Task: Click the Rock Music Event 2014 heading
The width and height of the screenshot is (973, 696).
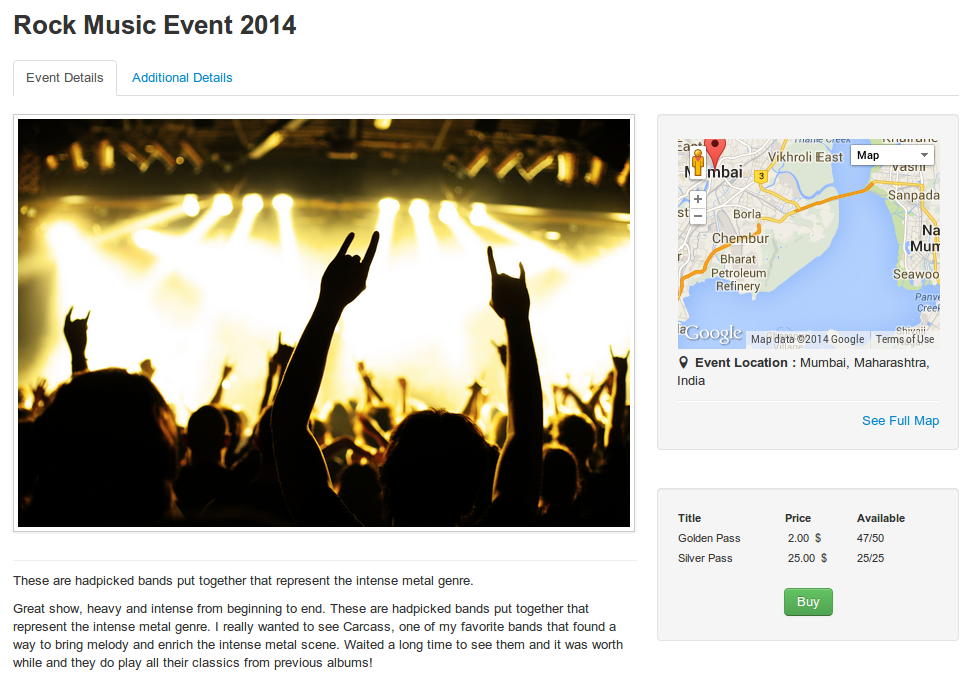Action: pyautogui.click(x=155, y=25)
